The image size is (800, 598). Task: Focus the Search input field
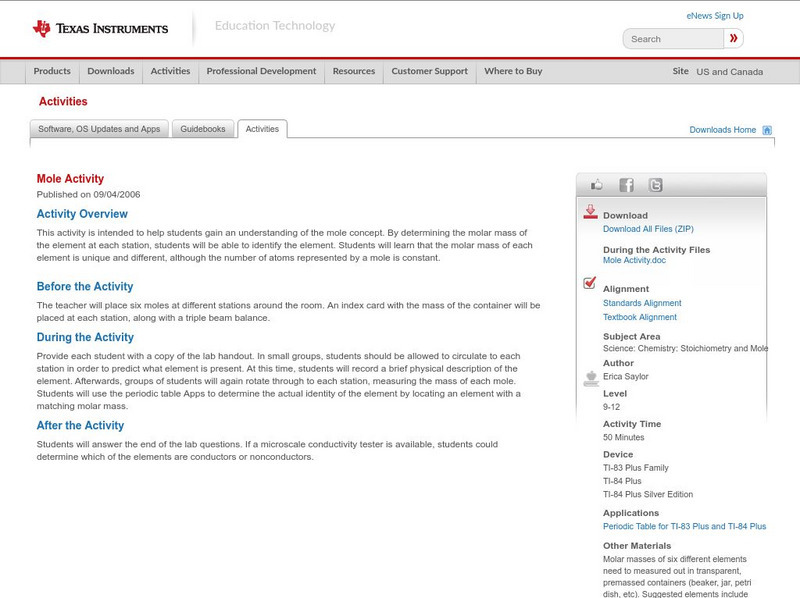coord(673,39)
